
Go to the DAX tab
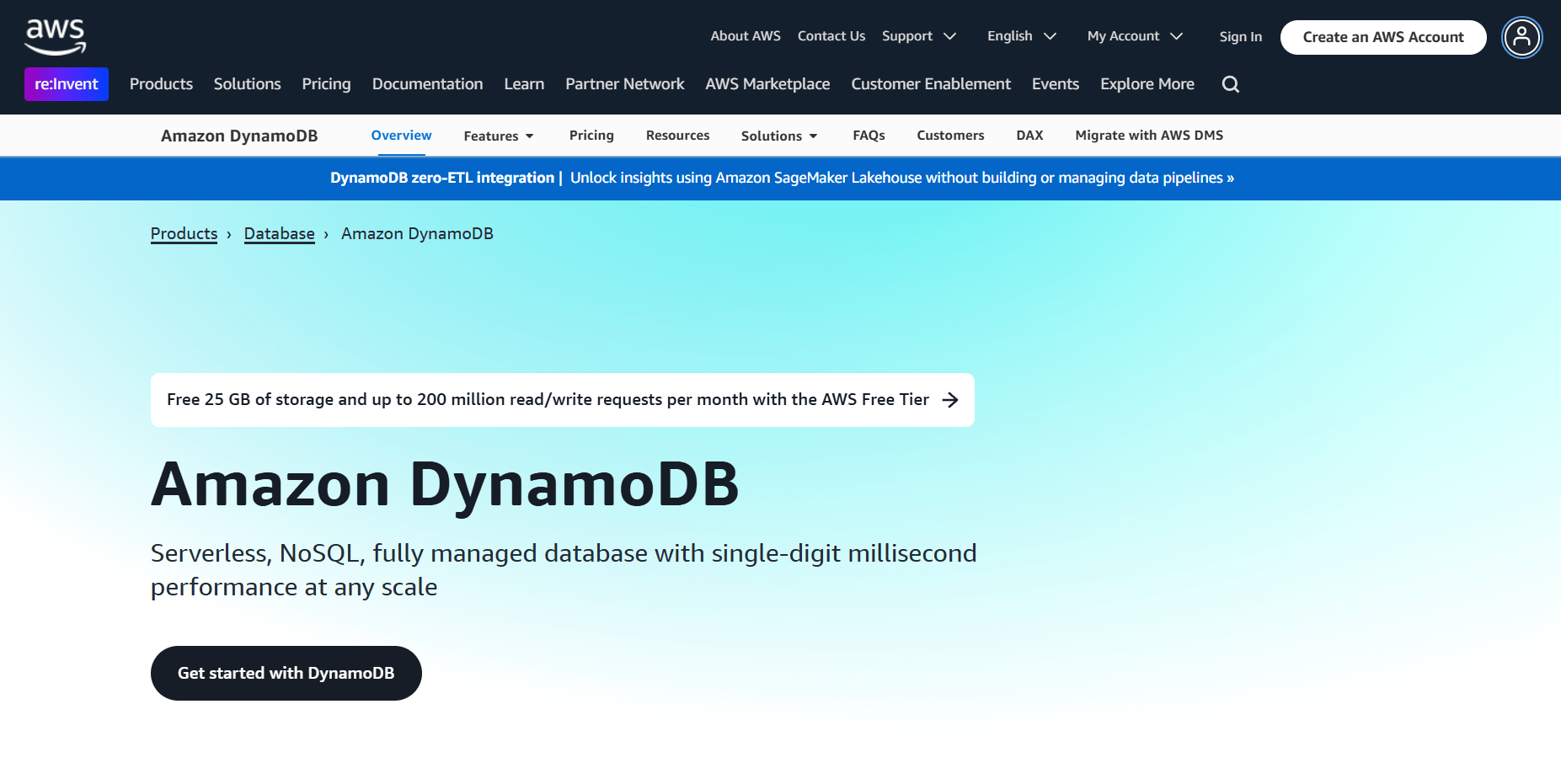[x=1029, y=135]
